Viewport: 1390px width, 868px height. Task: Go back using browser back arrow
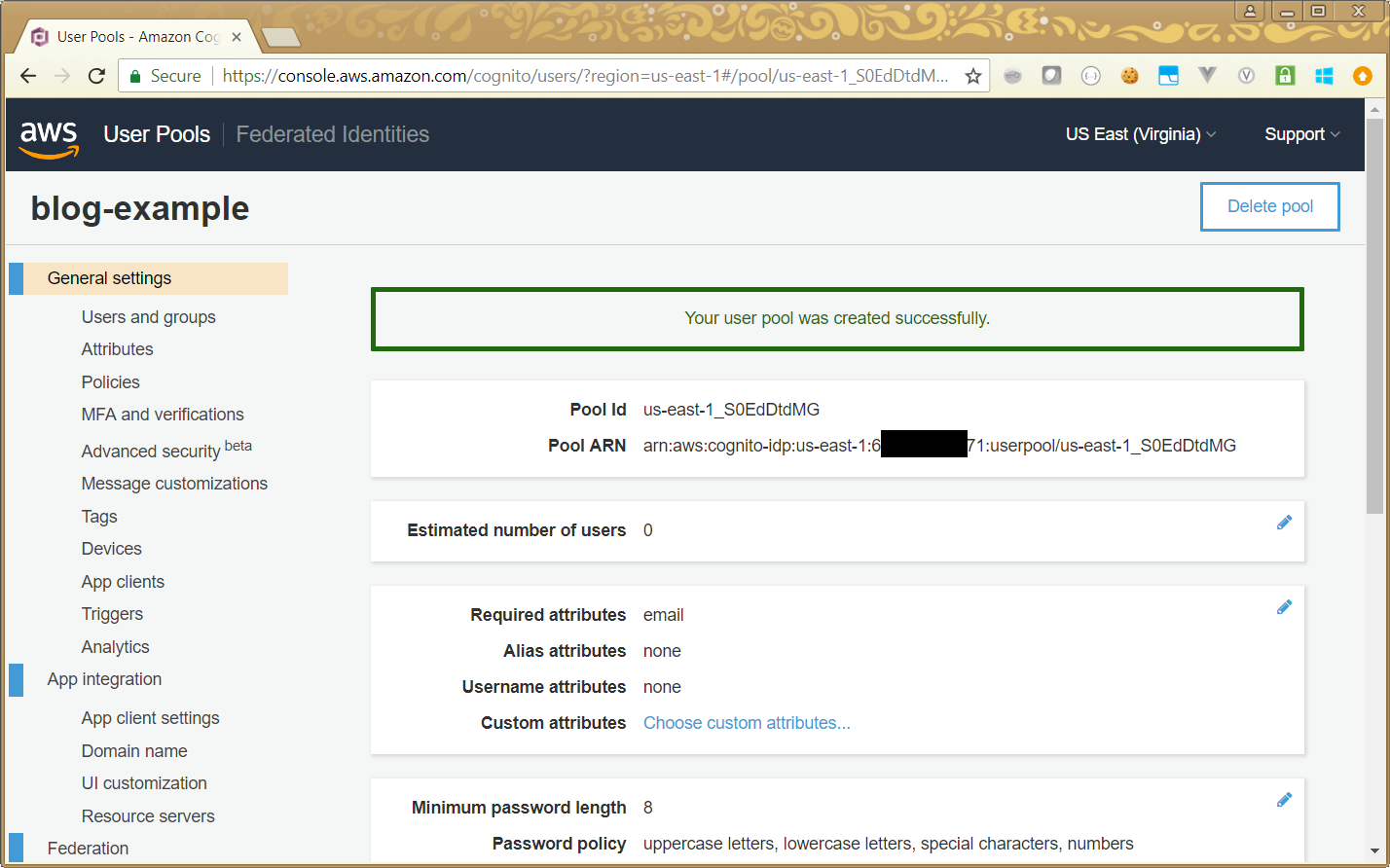pos(28,76)
